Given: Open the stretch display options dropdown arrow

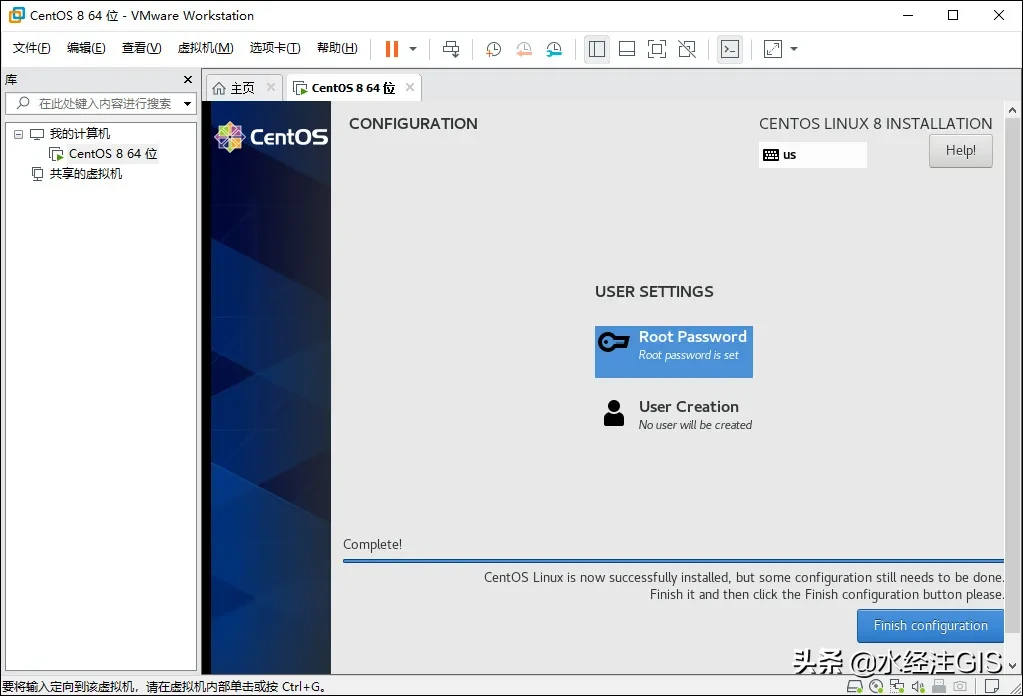Looking at the screenshot, I should pos(794,49).
